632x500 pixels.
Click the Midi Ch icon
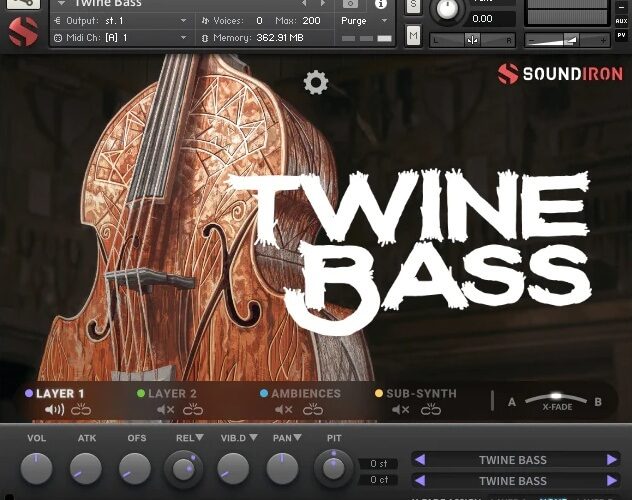58,38
